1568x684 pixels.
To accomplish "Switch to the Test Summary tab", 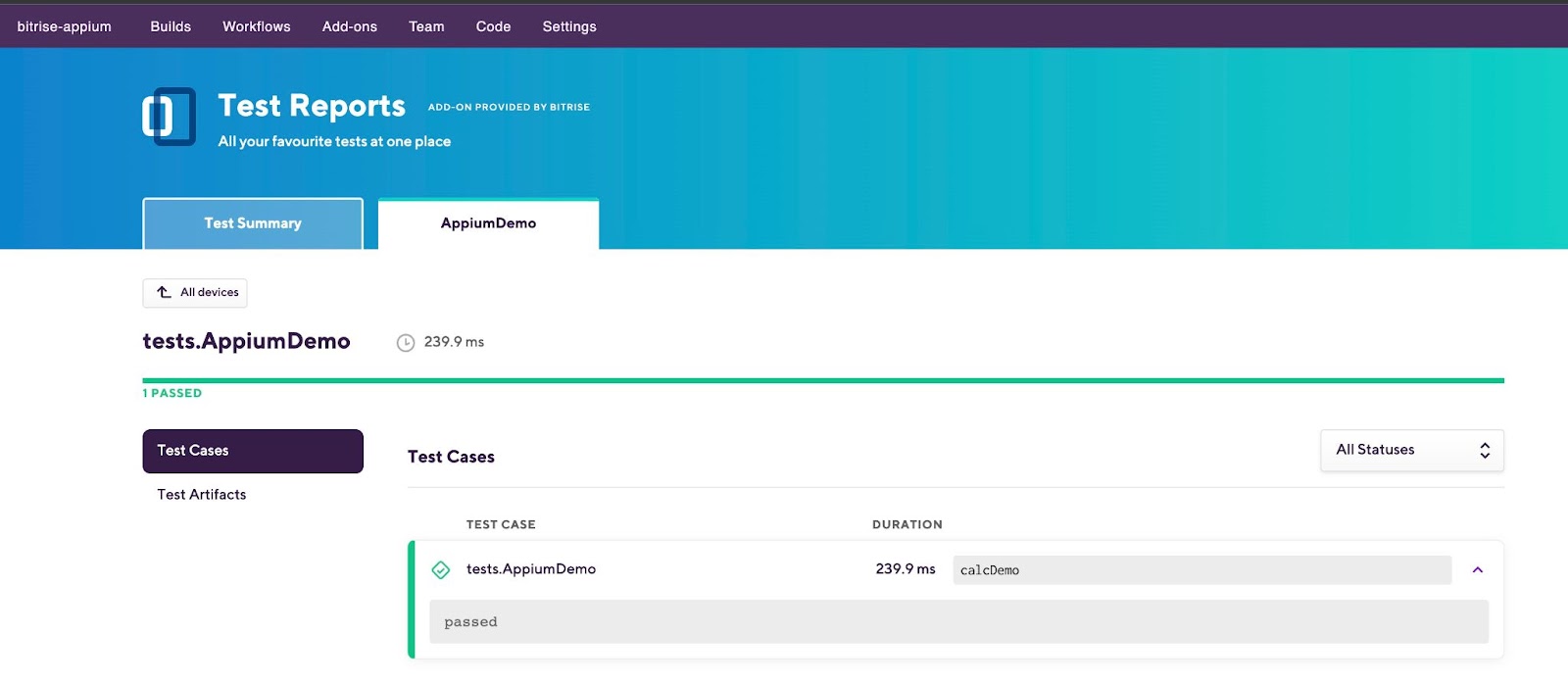I will tap(253, 223).
